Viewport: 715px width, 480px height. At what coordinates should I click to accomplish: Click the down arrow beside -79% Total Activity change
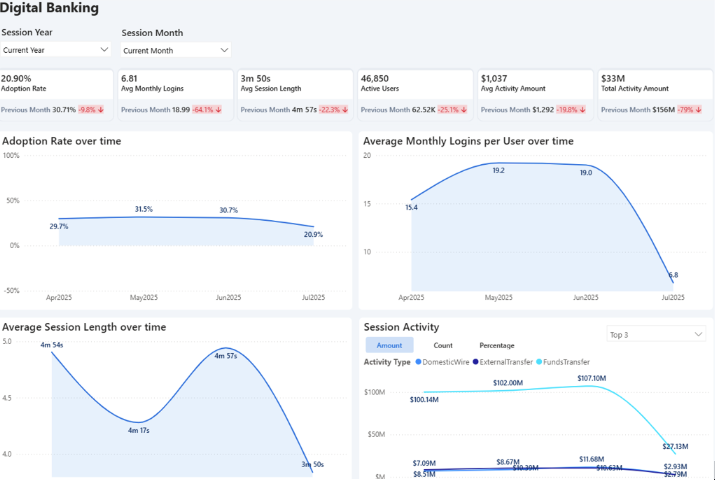pyautogui.click(x=697, y=110)
